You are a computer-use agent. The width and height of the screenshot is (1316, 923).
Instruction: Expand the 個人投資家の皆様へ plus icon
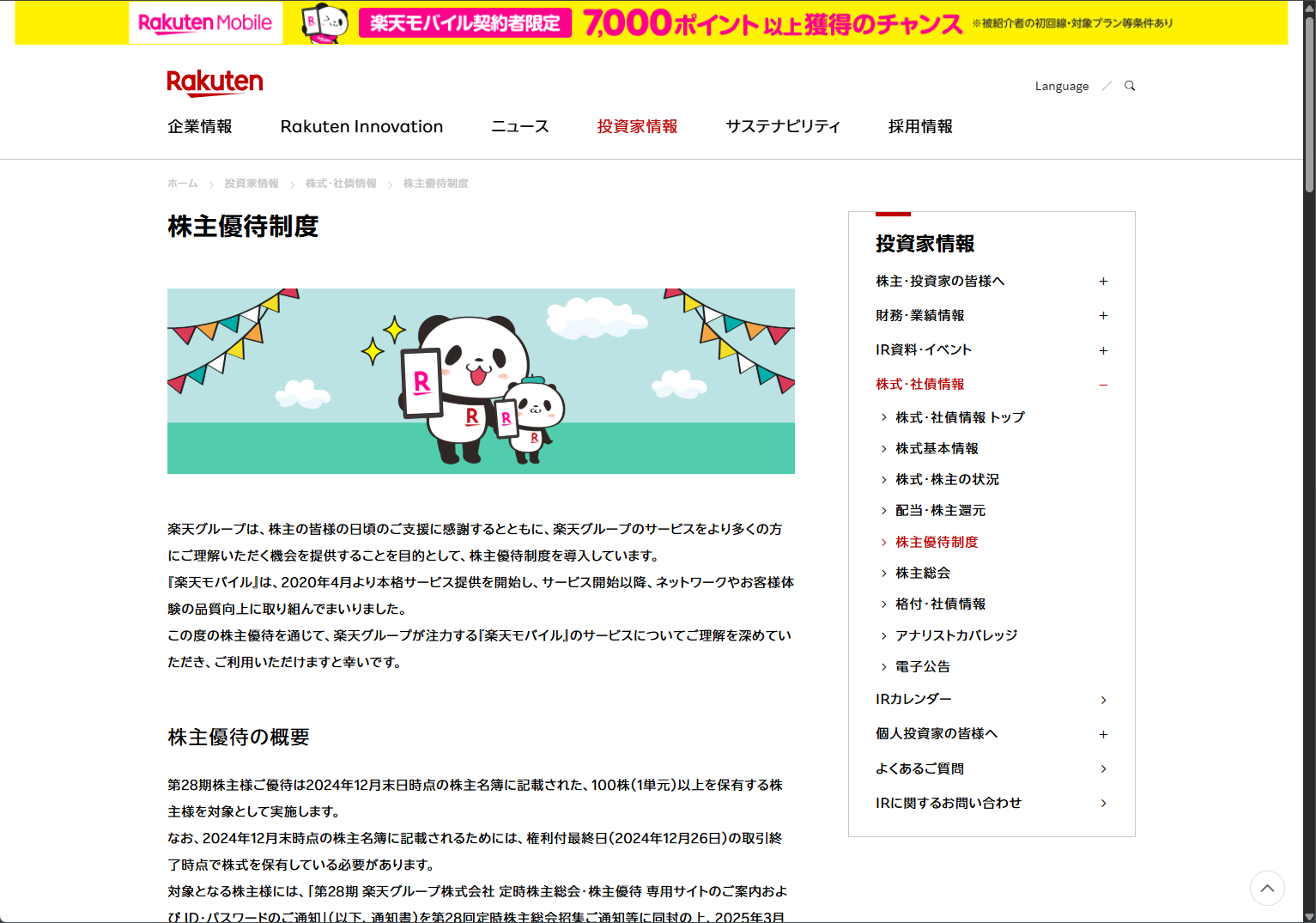1103,734
